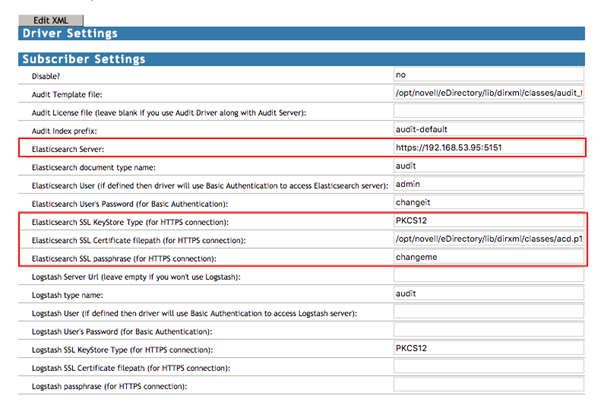The image size is (601, 402).
Task: Select the 'Audit Template file:' label
Action: (x=67, y=94)
